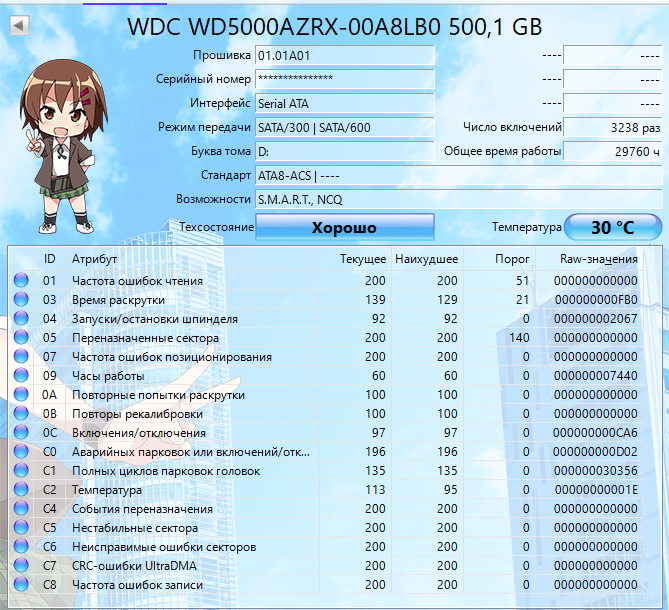Click the 30 °C temperature button
This screenshot has width=669, height=610.
point(613,227)
